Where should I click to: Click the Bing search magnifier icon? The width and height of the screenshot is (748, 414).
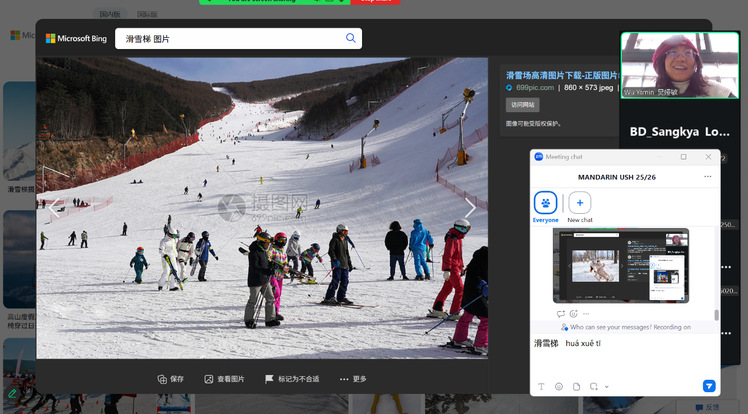coord(351,38)
